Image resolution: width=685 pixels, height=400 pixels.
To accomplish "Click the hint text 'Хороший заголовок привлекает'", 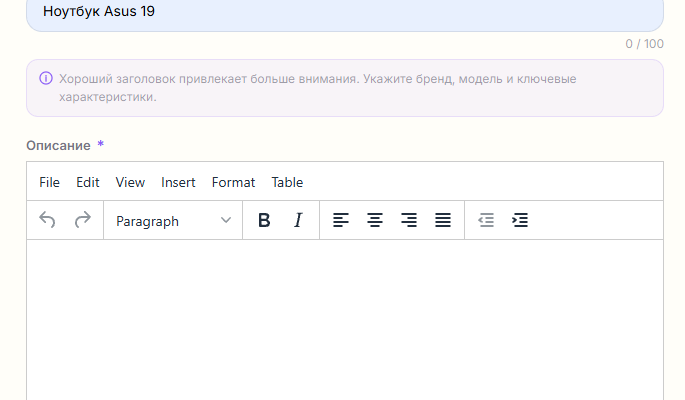I will pyautogui.click(x=155, y=79).
